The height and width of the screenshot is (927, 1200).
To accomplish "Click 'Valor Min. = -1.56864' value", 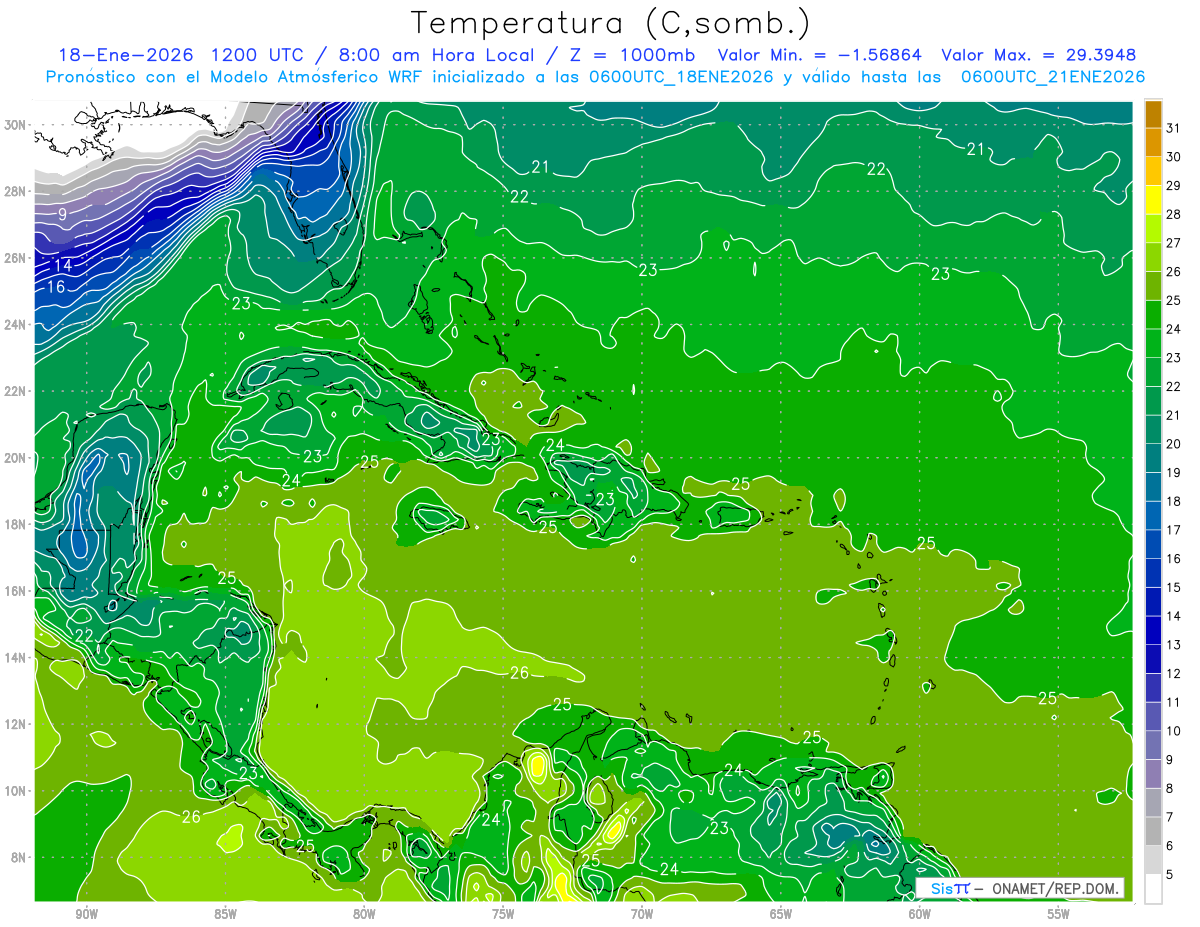I will coord(819,55).
